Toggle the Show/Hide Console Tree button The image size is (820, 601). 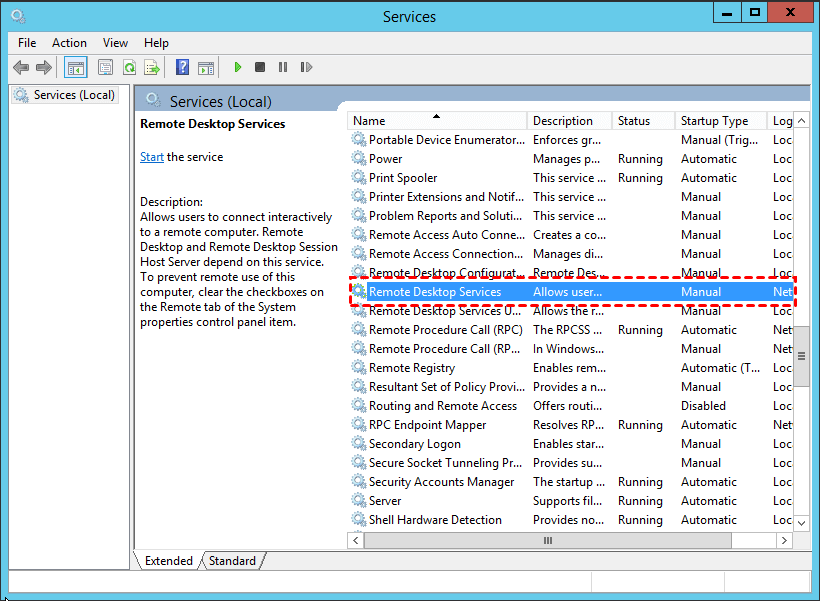75,68
